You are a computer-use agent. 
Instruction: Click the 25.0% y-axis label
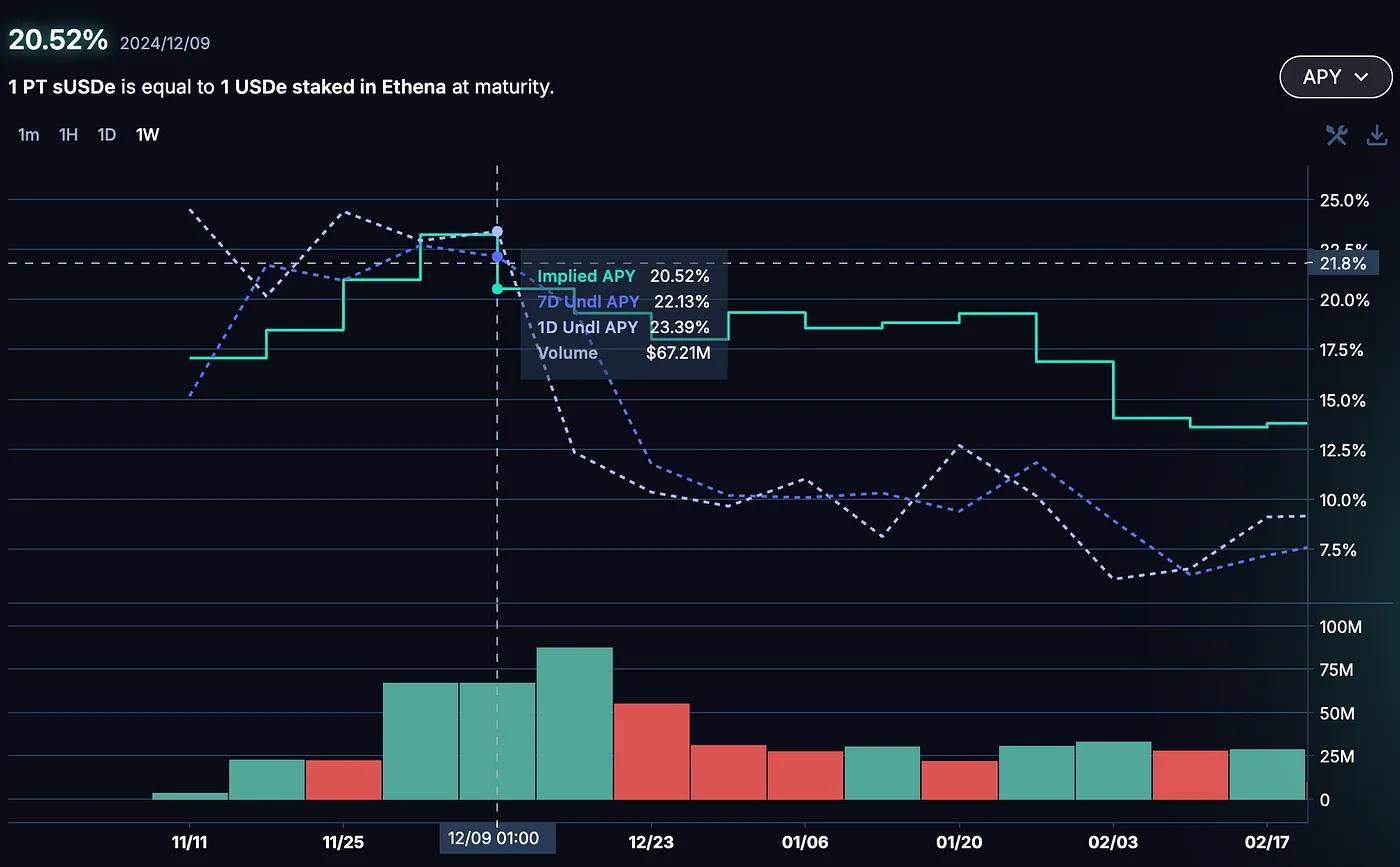pos(1345,200)
